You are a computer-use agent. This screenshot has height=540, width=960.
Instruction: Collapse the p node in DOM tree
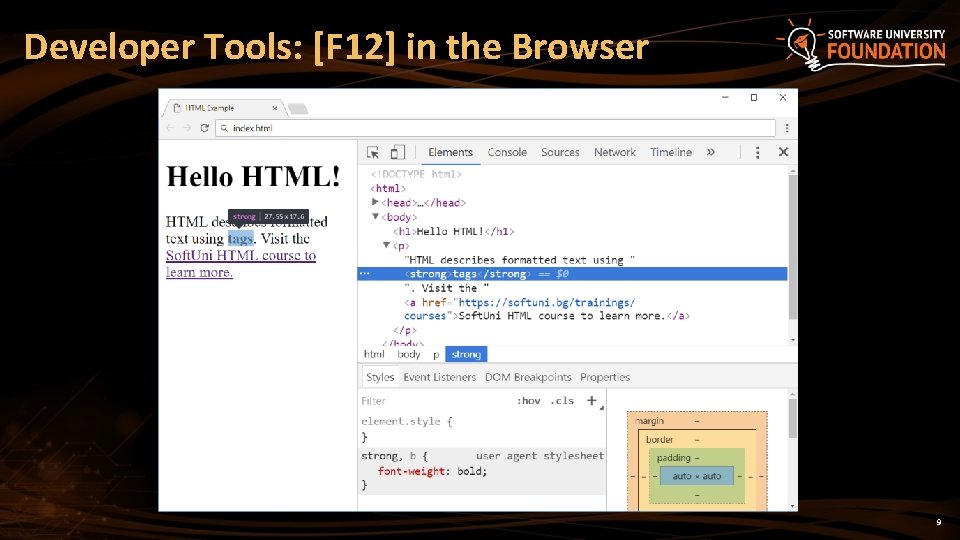point(386,245)
